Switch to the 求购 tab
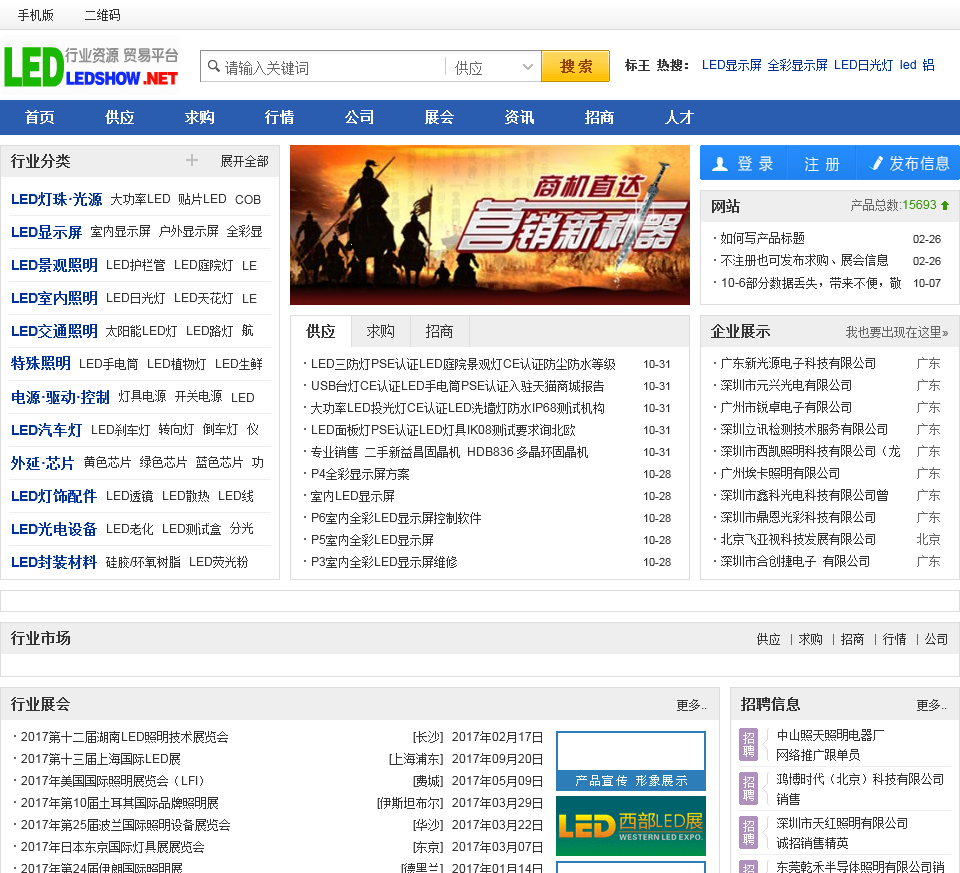The image size is (960, 873). coord(380,331)
